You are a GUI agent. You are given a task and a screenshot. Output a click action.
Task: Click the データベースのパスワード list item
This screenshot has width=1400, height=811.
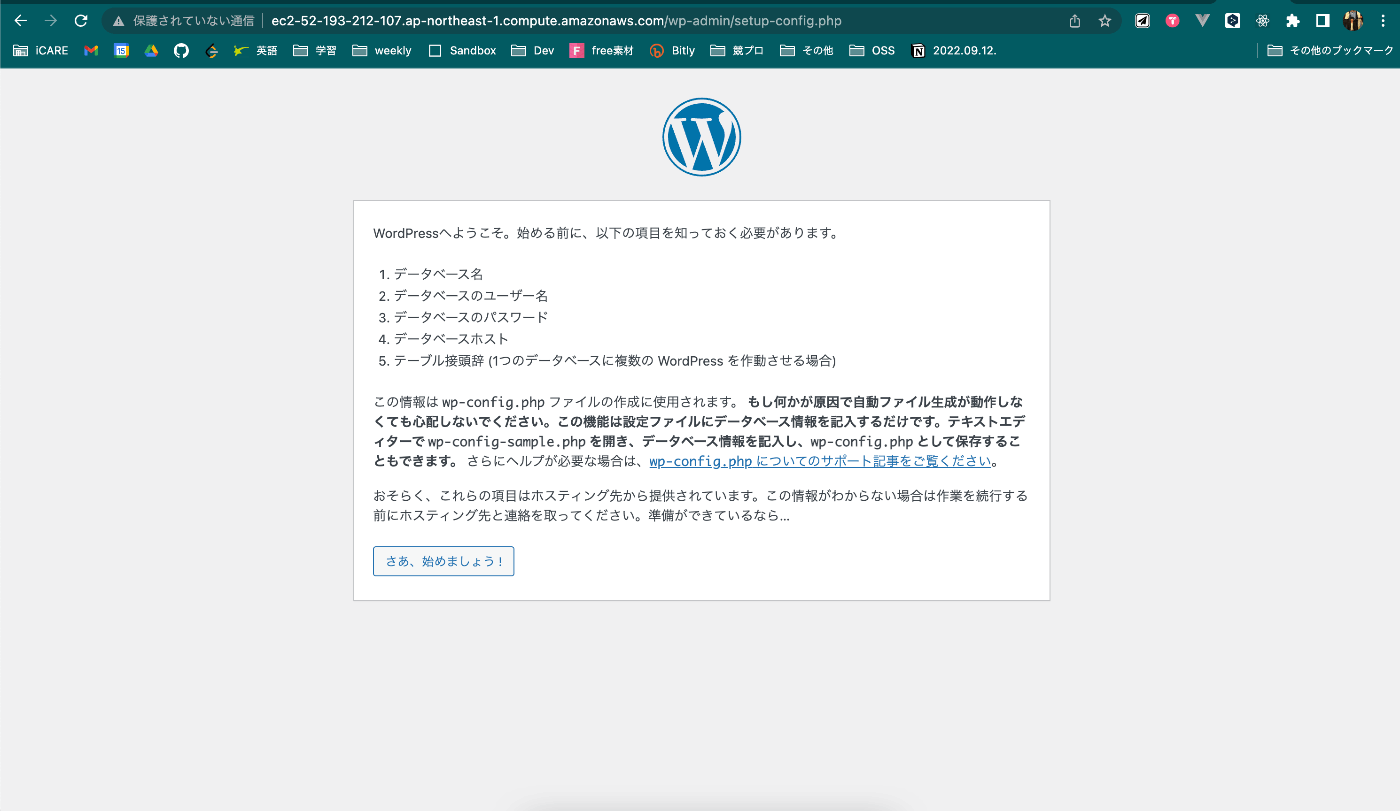(470, 317)
